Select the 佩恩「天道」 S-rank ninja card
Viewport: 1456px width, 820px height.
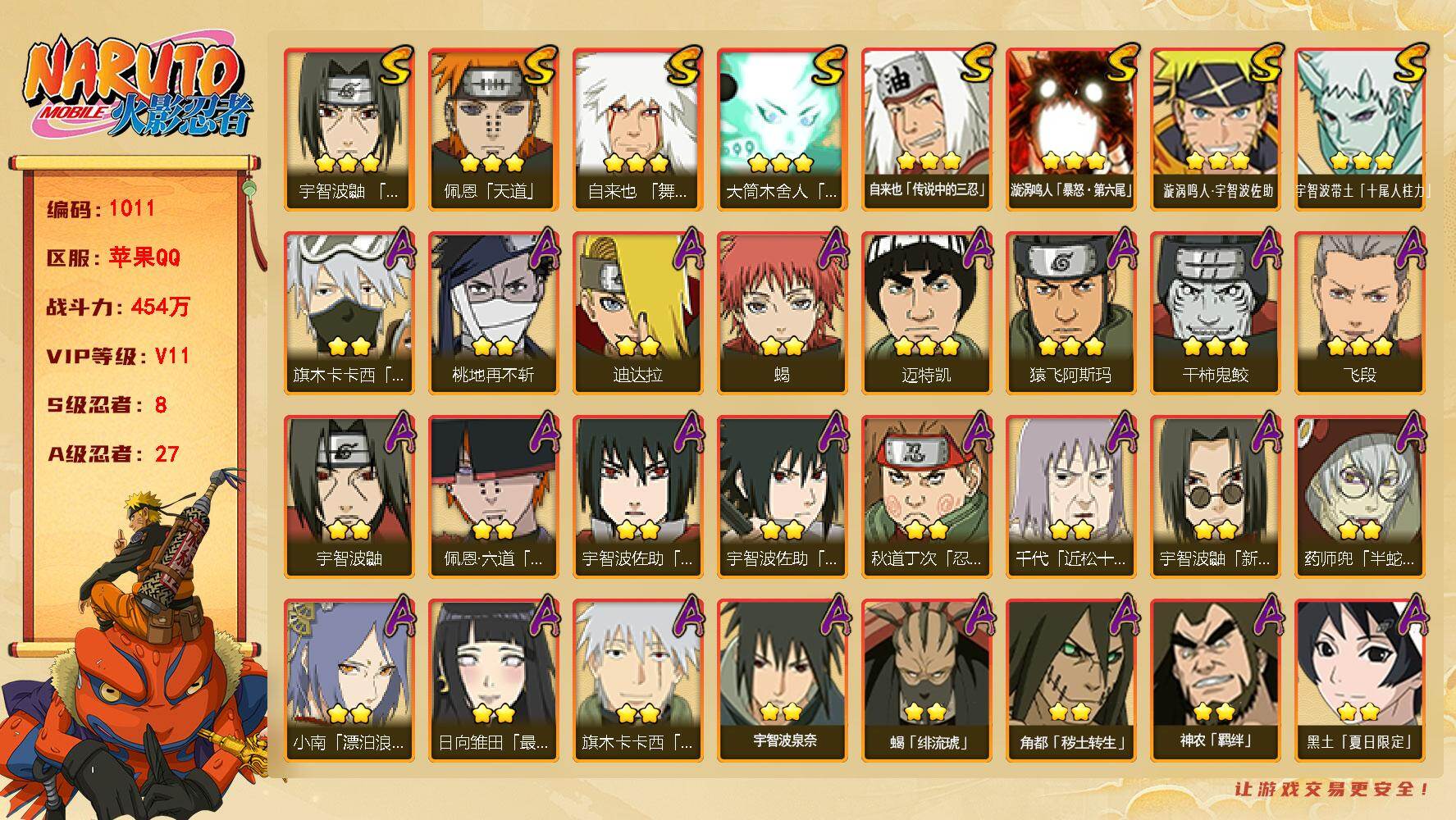coord(493,129)
